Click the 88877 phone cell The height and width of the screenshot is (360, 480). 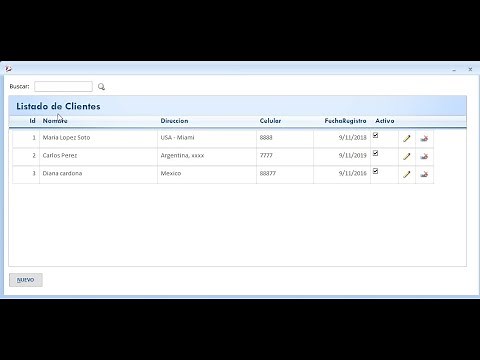(285, 175)
